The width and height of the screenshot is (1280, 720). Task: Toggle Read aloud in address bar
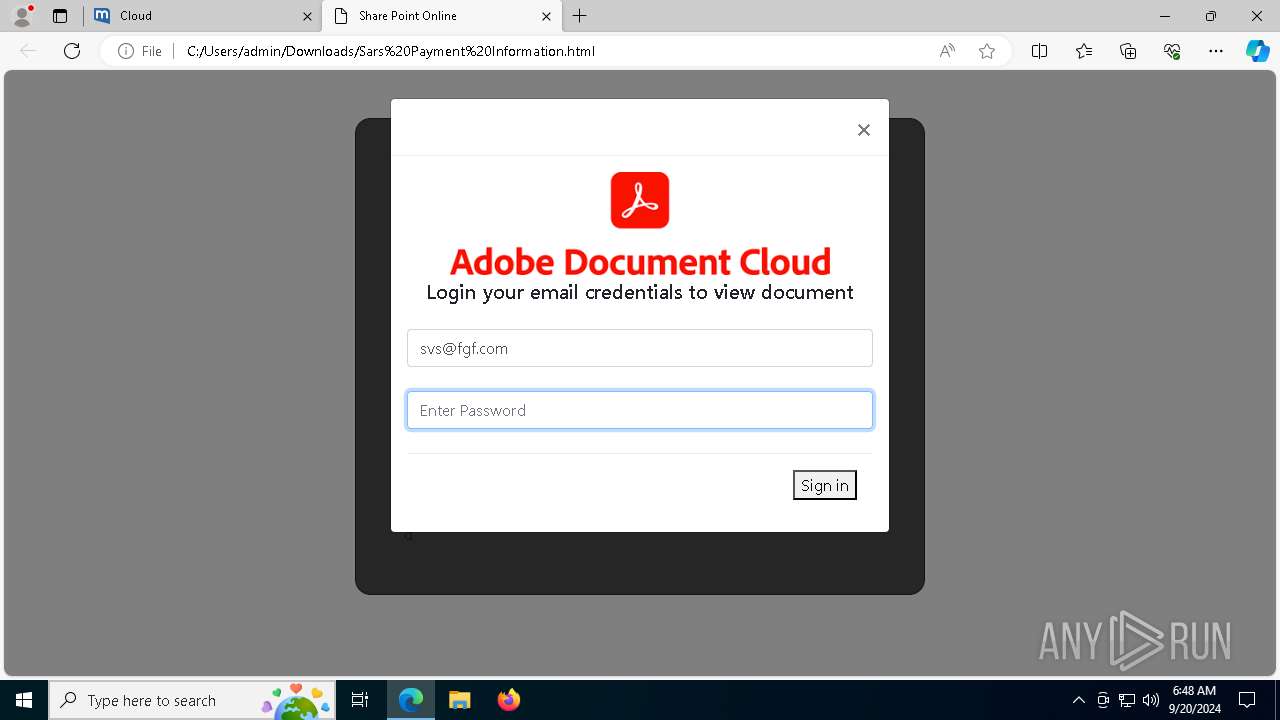point(947,51)
